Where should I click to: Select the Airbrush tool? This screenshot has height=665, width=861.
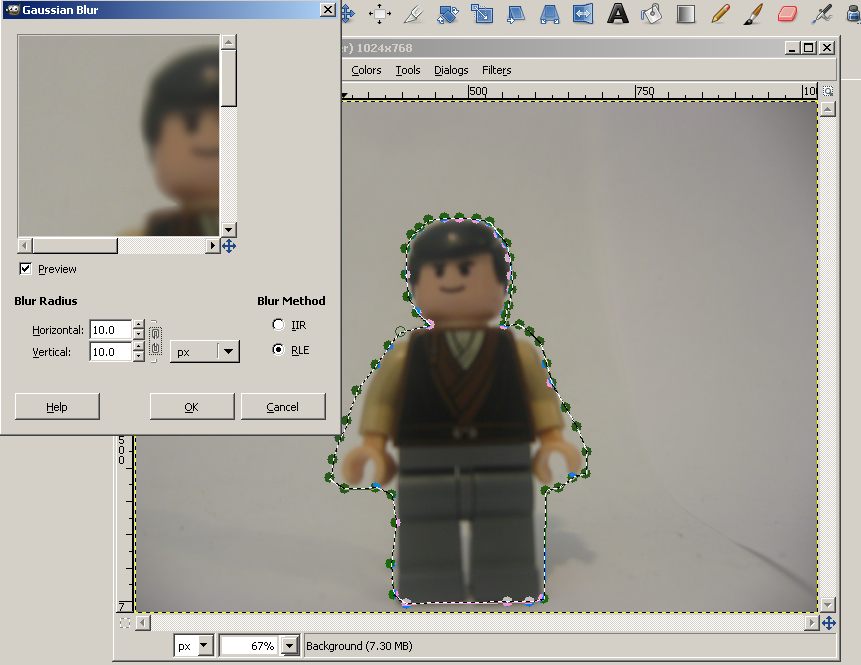pos(821,14)
